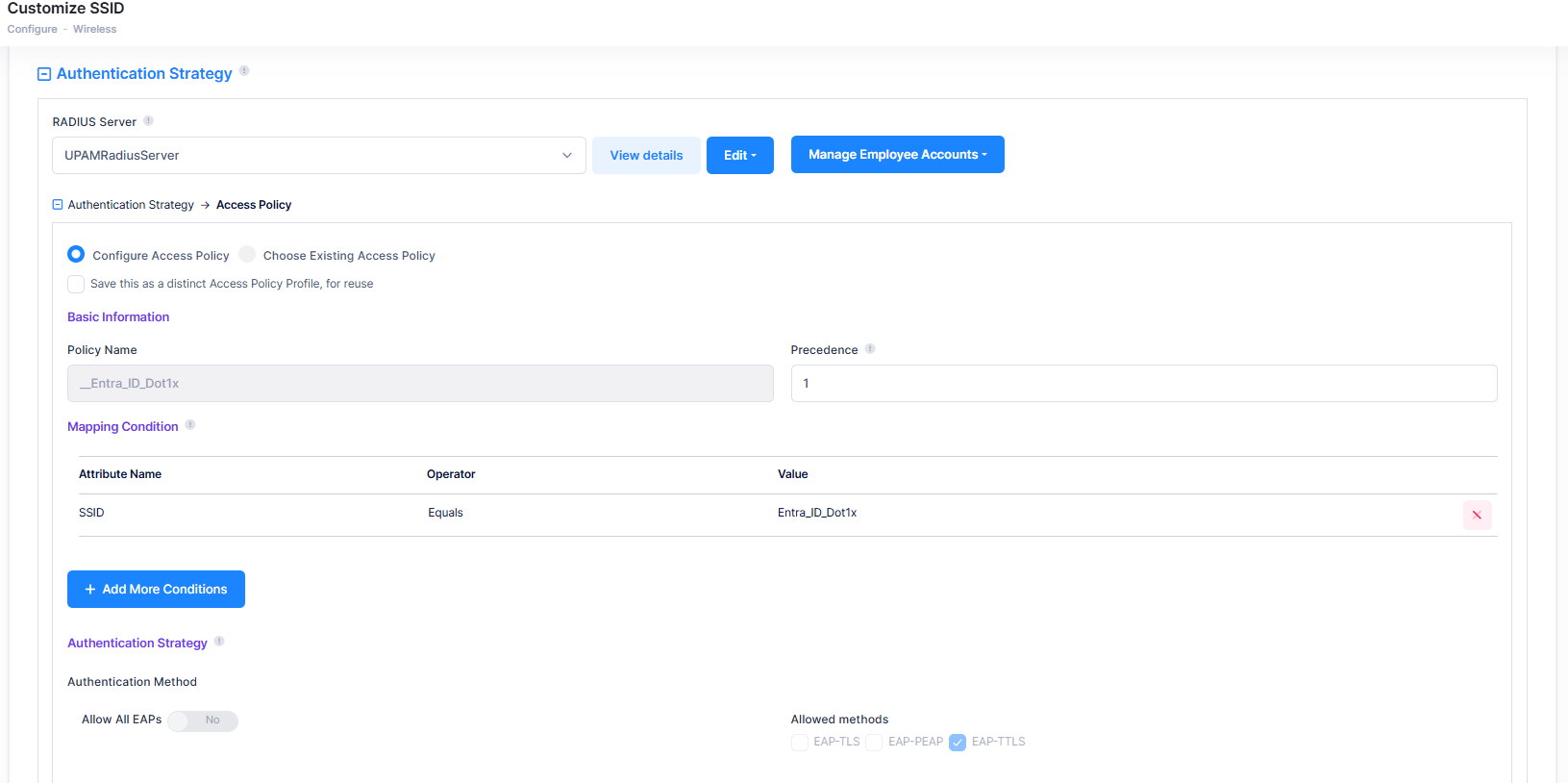Click the Precedence input field
Screen dimensions: 1568x783
[1143, 383]
